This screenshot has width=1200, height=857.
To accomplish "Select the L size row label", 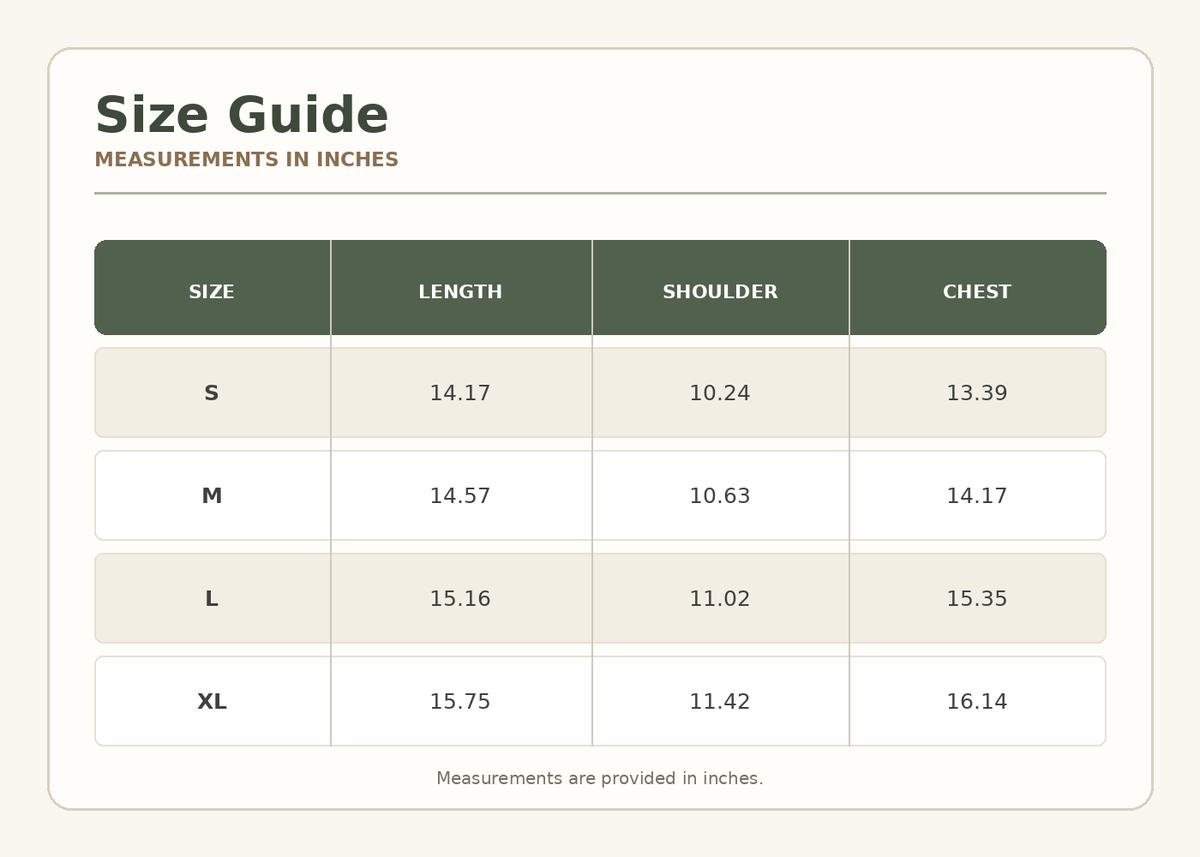I will (212, 599).
